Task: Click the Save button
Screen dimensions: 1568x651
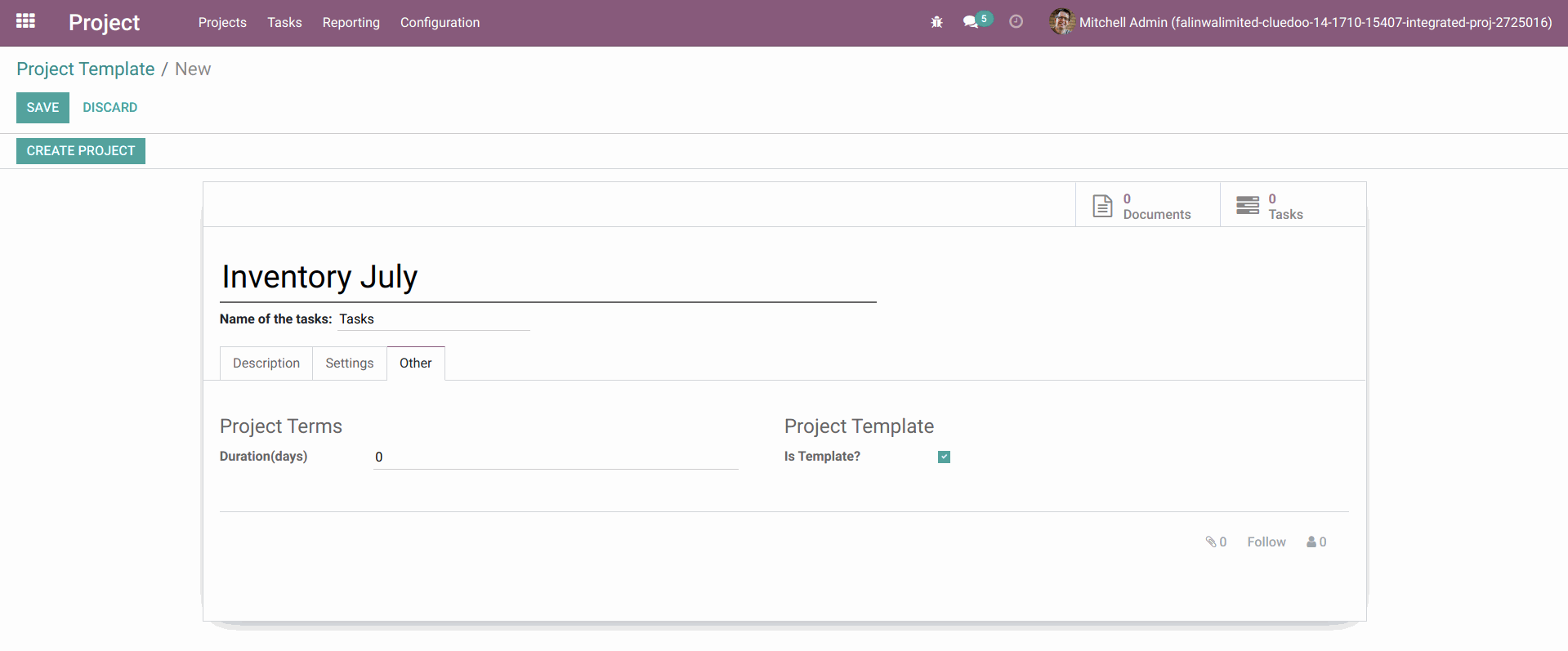Action: point(42,108)
